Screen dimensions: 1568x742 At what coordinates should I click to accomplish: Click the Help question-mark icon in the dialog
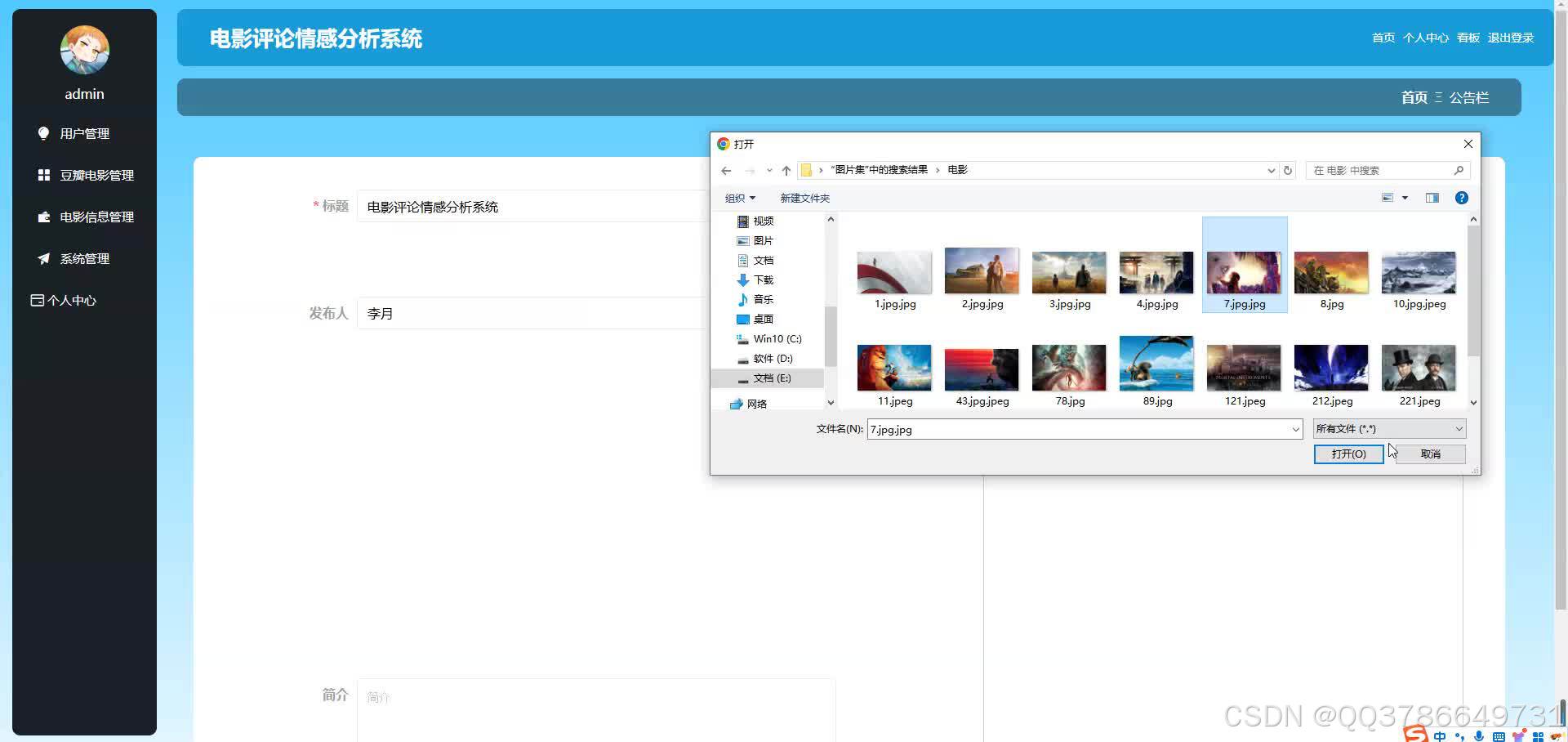pos(1461,198)
